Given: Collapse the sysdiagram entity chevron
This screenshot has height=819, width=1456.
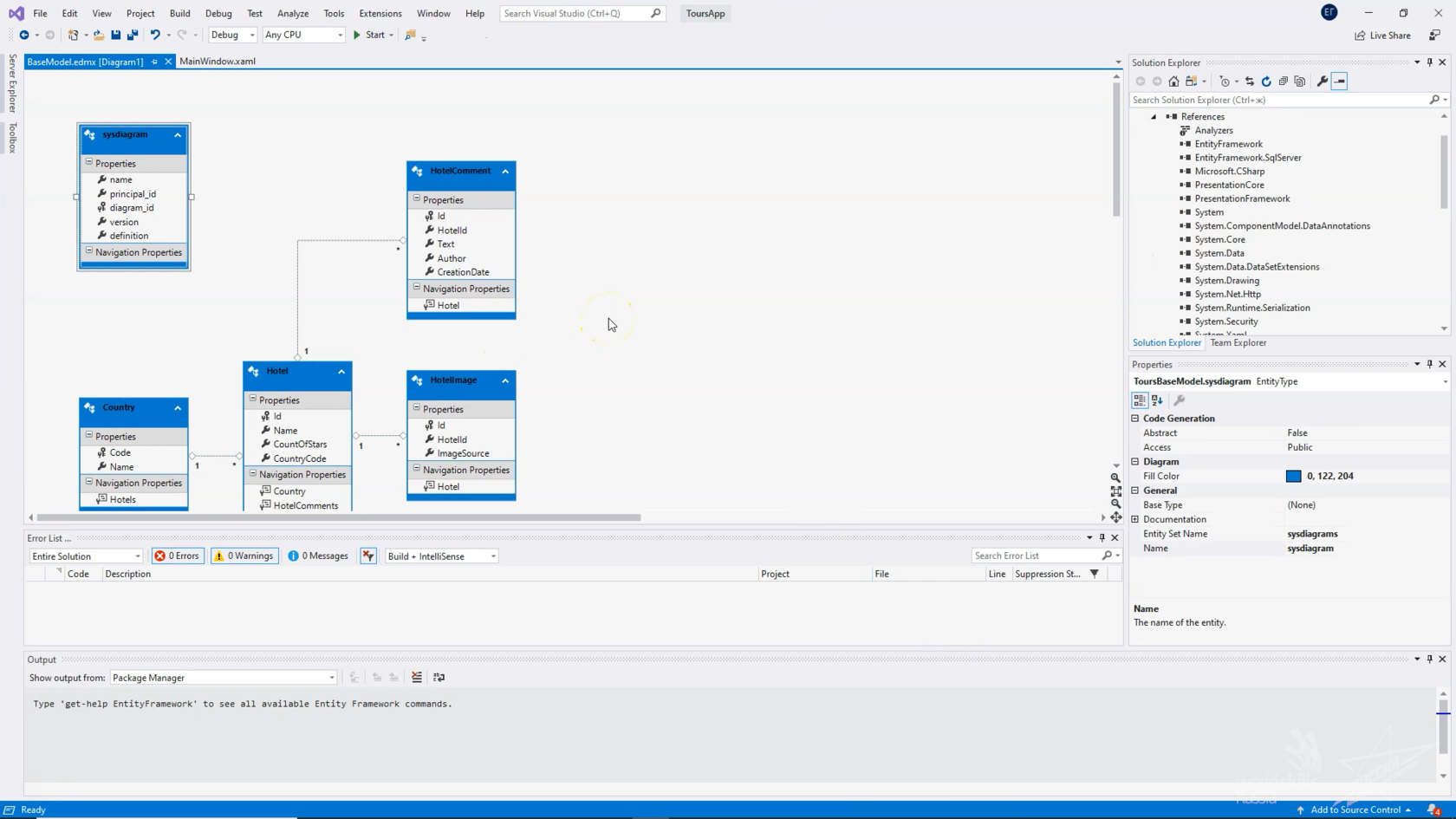Looking at the screenshot, I should pos(178,135).
